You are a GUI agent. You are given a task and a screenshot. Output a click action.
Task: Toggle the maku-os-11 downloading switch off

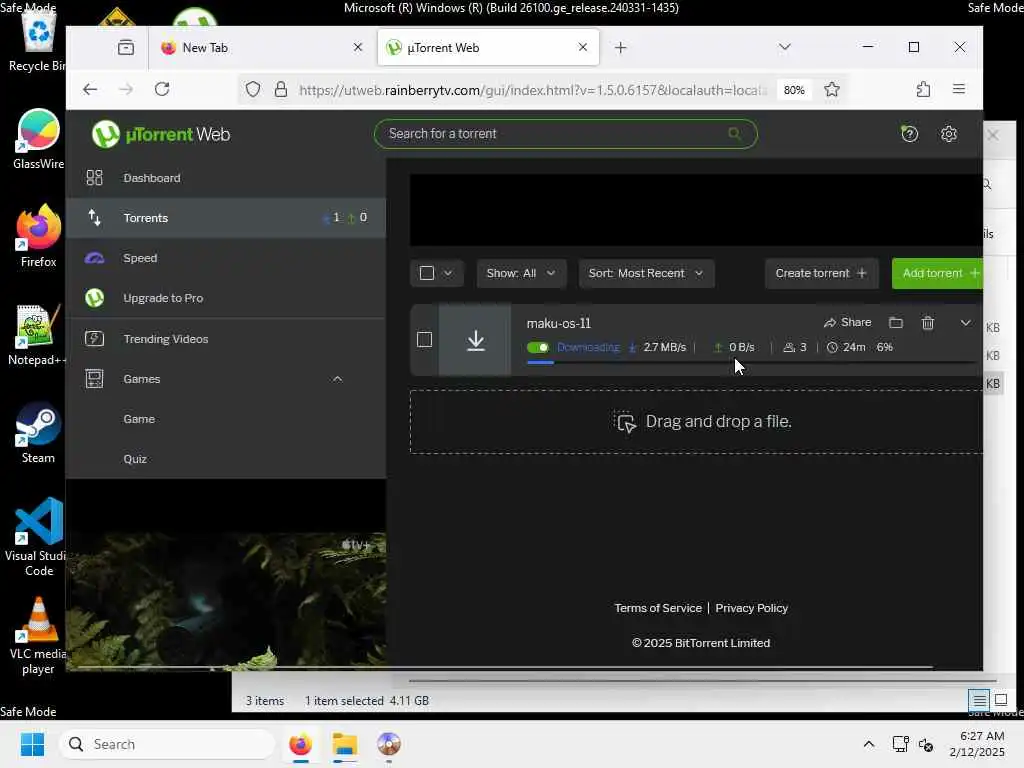tap(538, 347)
